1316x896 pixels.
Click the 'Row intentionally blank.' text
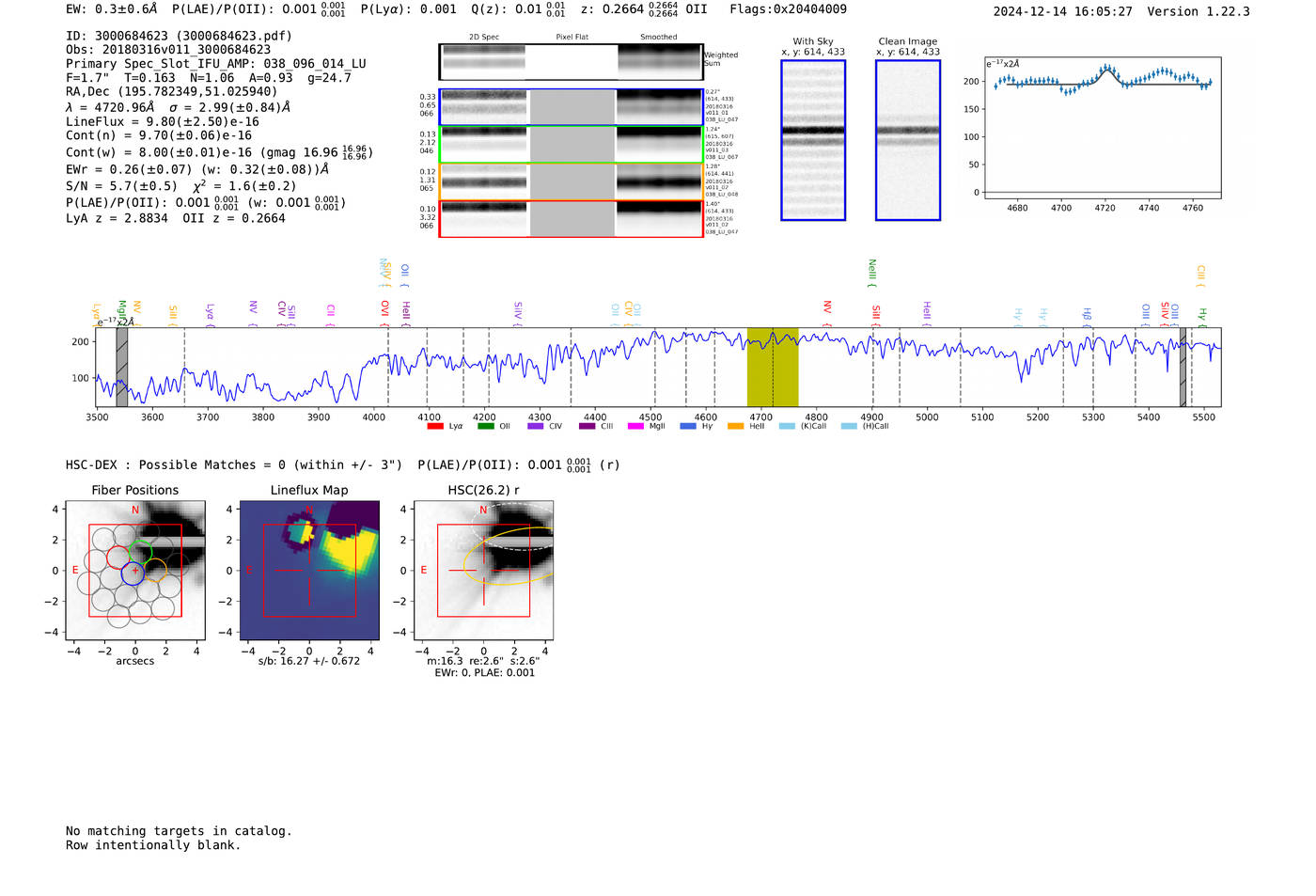(x=153, y=845)
